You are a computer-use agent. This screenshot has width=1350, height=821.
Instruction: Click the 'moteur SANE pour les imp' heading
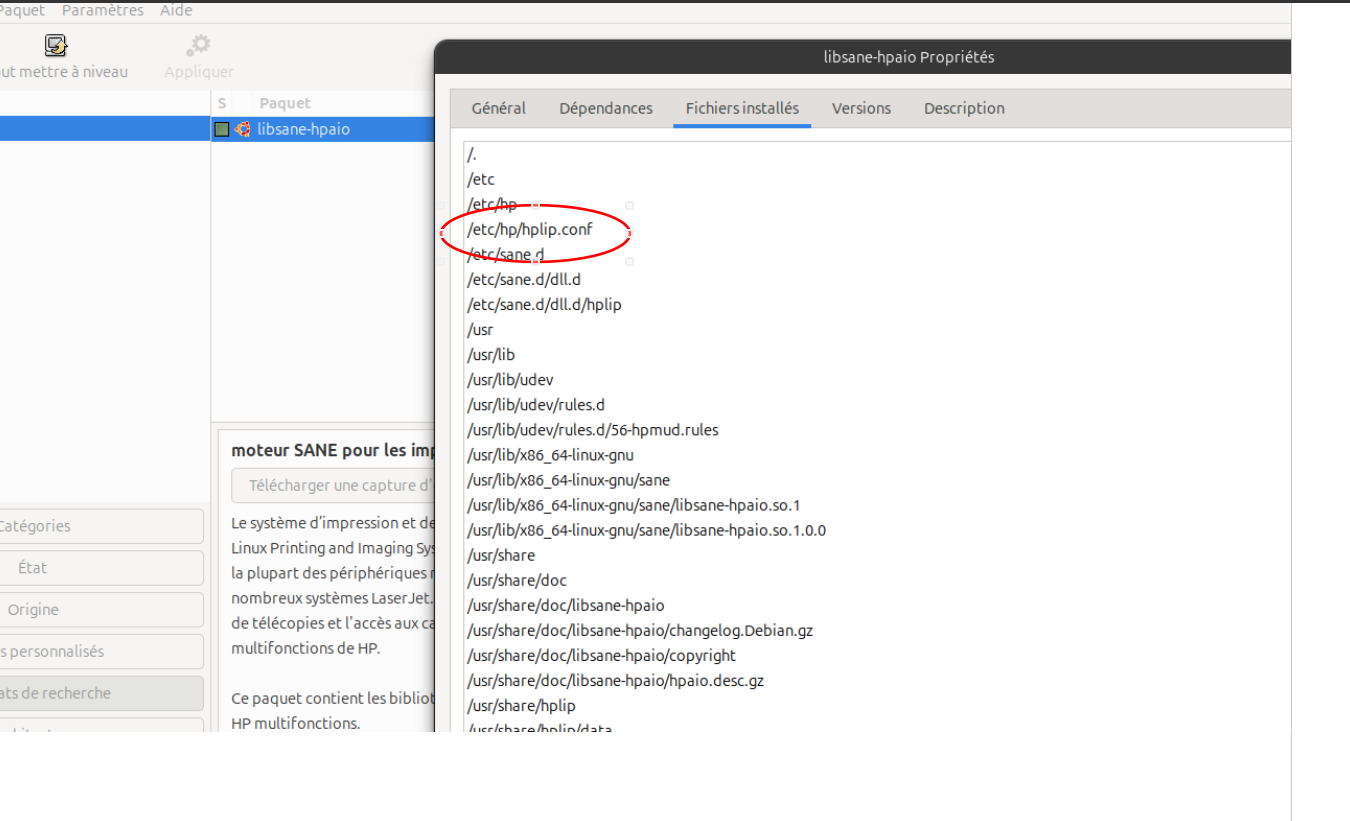point(333,450)
